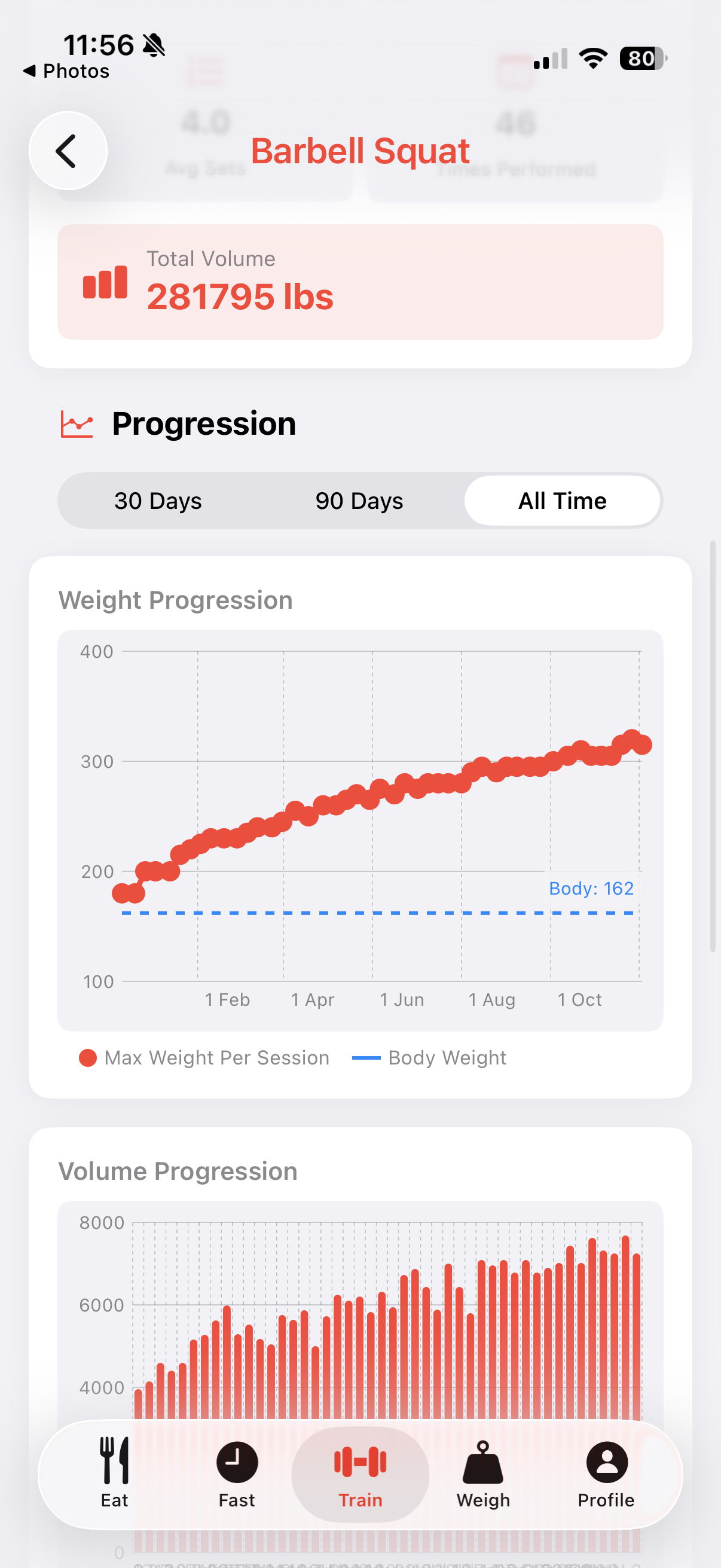The height and width of the screenshot is (1568, 721).
Task: Click the Total Volume bar chart icon
Action: coord(105,282)
